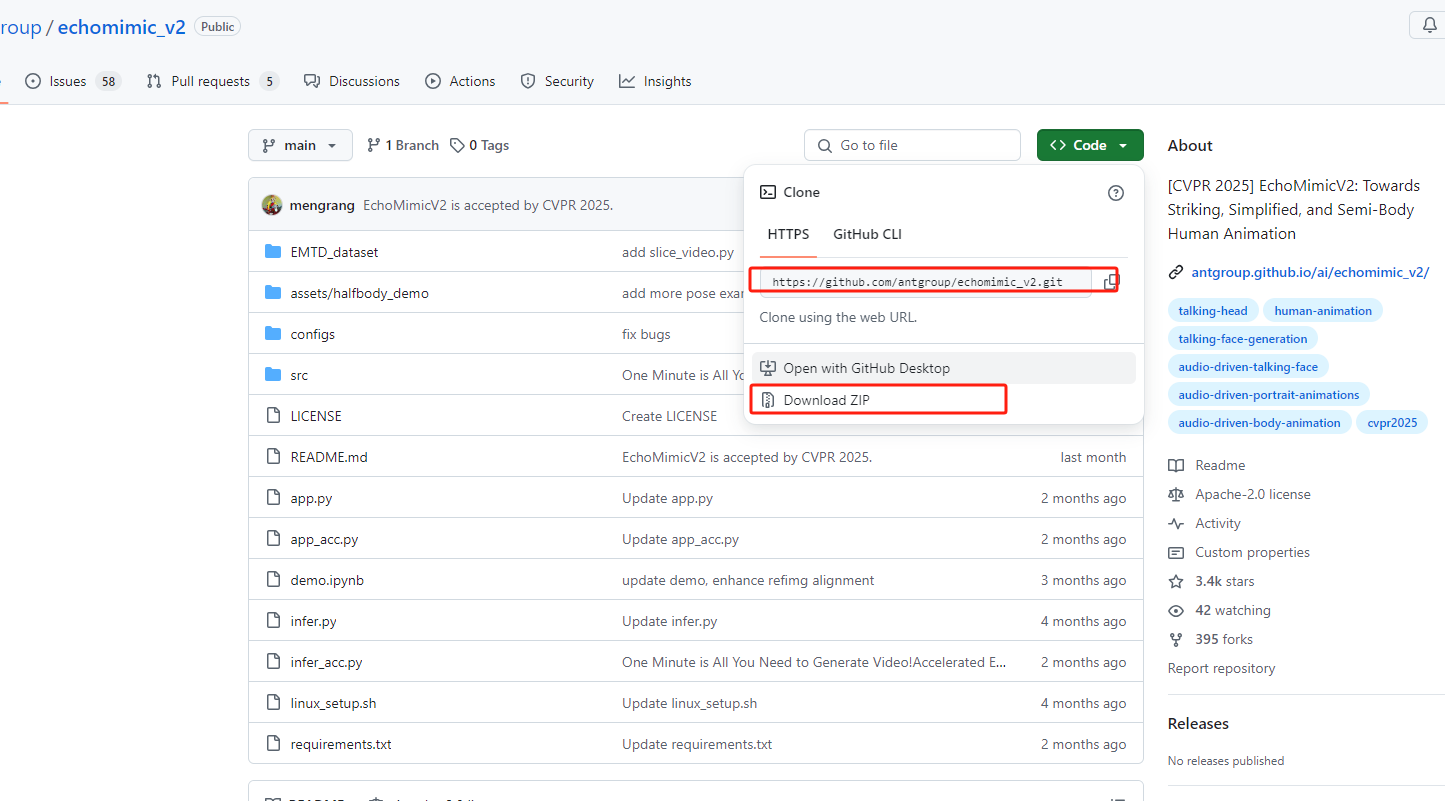
Task: Click the fork icon beside 395 forks
Action: (1176, 639)
